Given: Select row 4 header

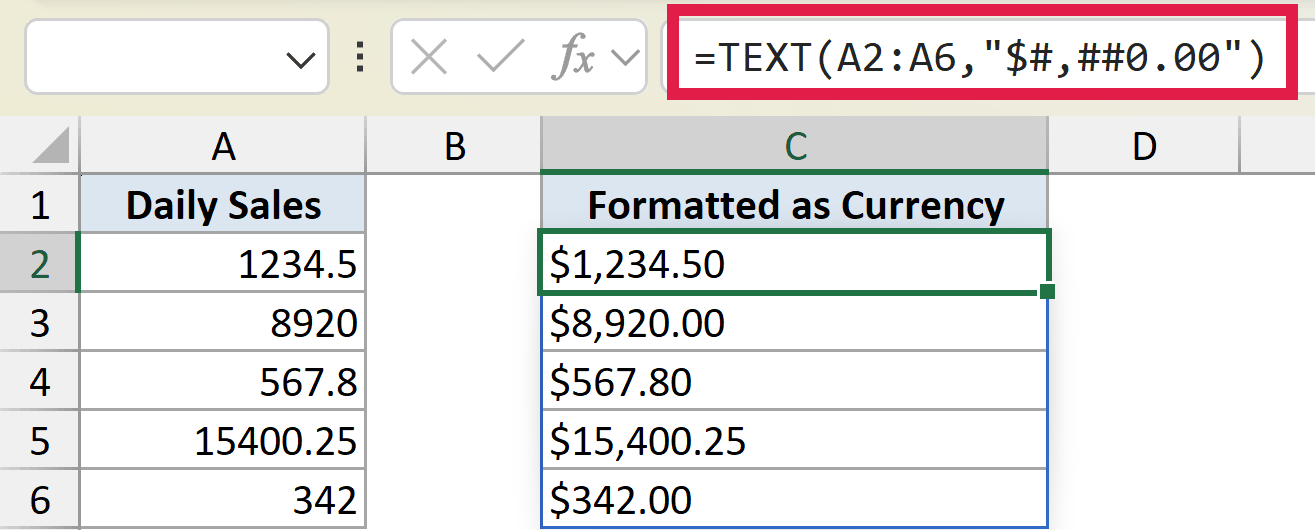Looking at the screenshot, I should click(x=39, y=381).
